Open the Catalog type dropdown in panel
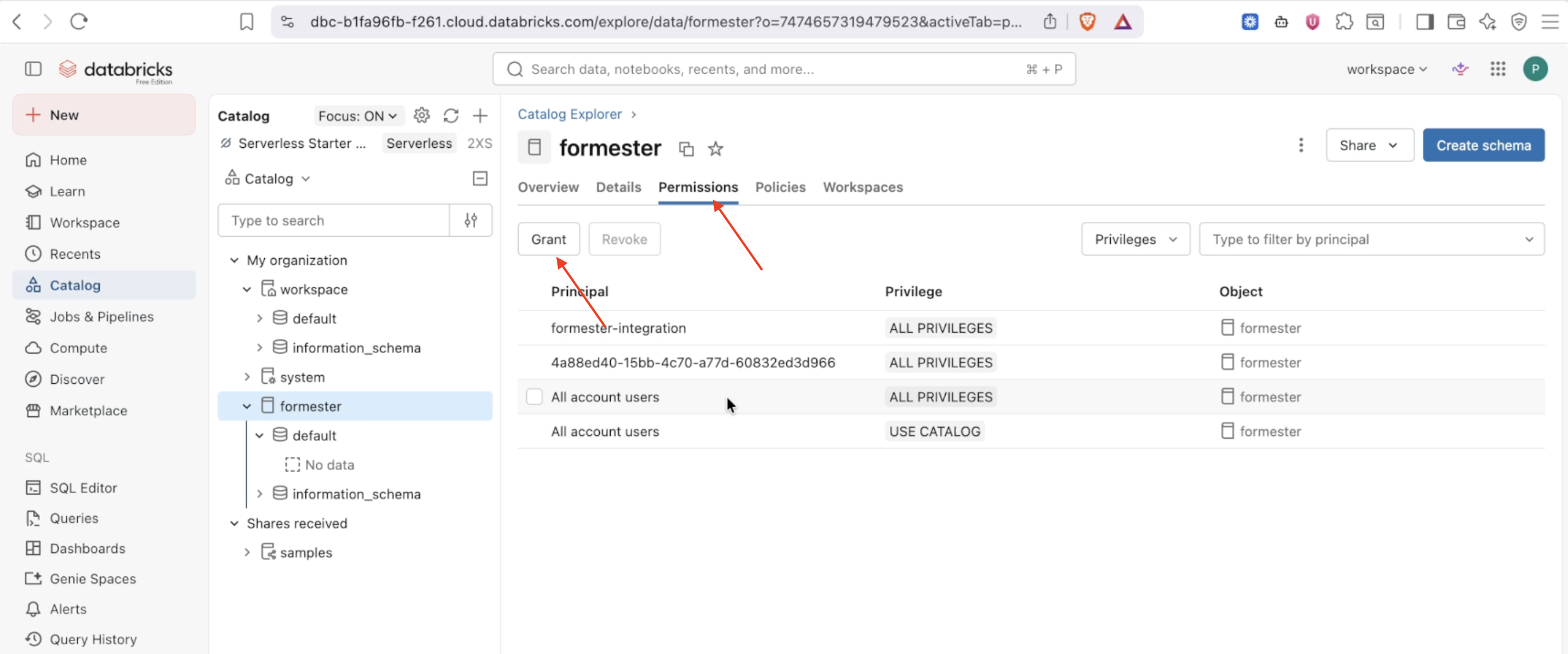 (268, 179)
